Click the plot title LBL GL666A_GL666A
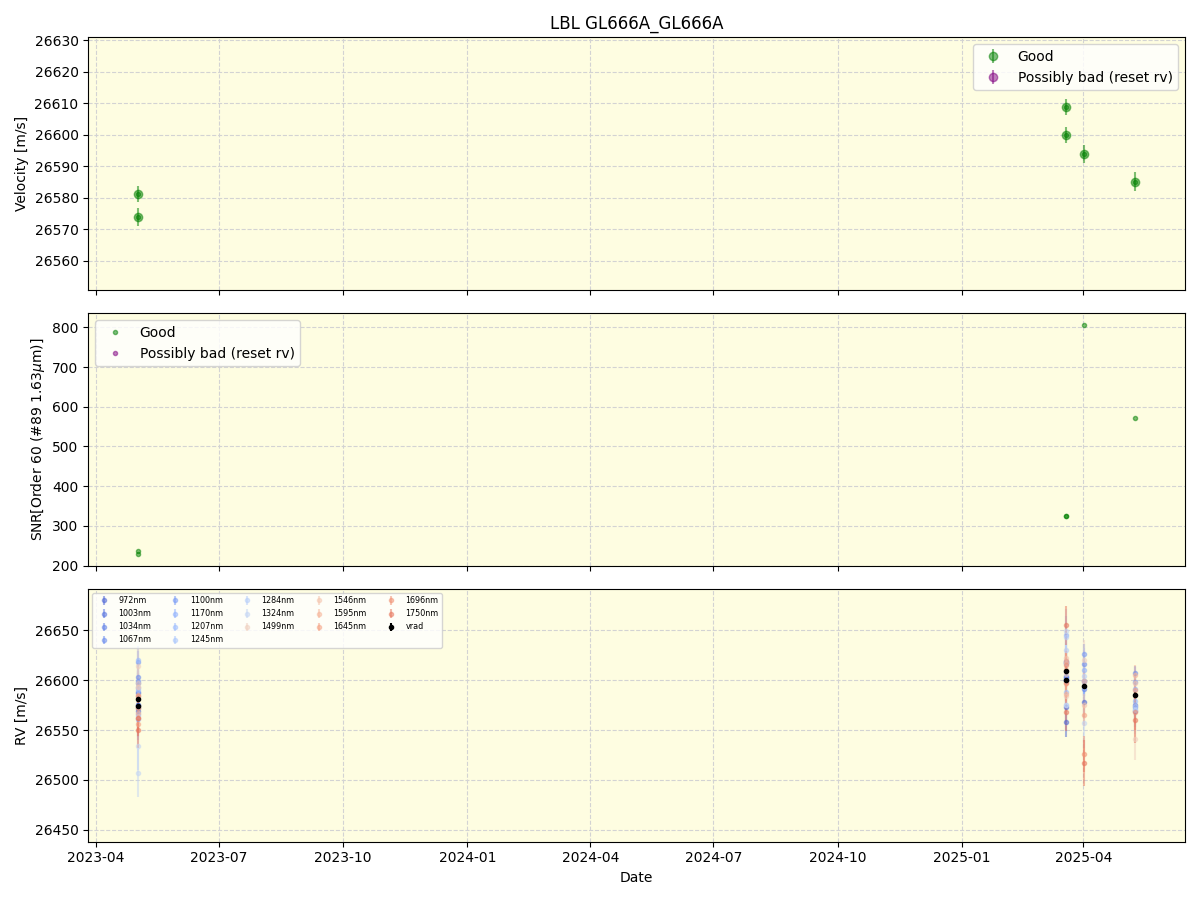Viewport: 1200px width, 900px height. click(636, 23)
